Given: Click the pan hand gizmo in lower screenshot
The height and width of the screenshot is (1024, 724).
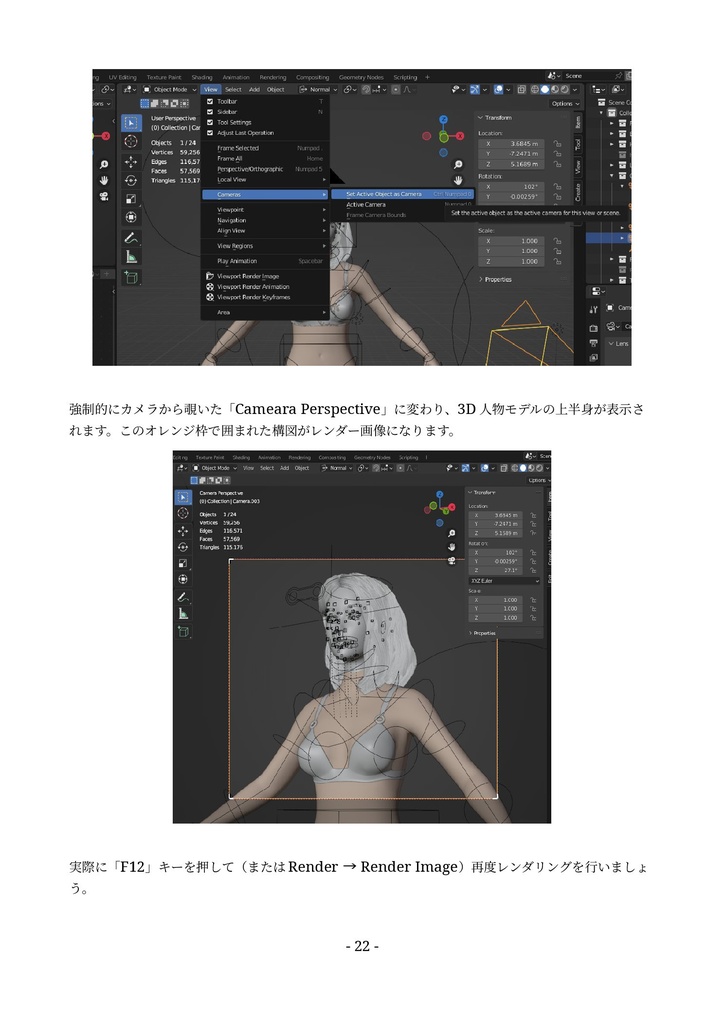Looking at the screenshot, I should [x=451, y=547].
